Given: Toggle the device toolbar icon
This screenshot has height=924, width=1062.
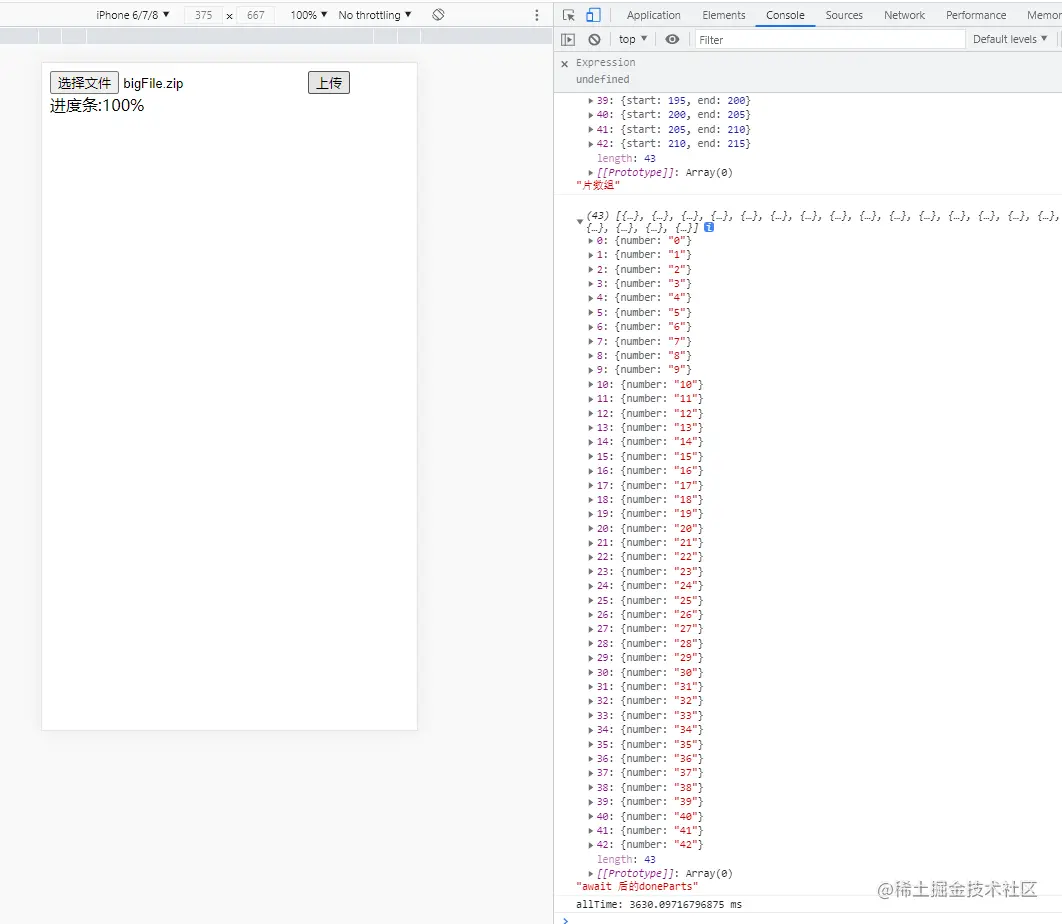Looking at the screenshot, I should click(x=593, y=15).
